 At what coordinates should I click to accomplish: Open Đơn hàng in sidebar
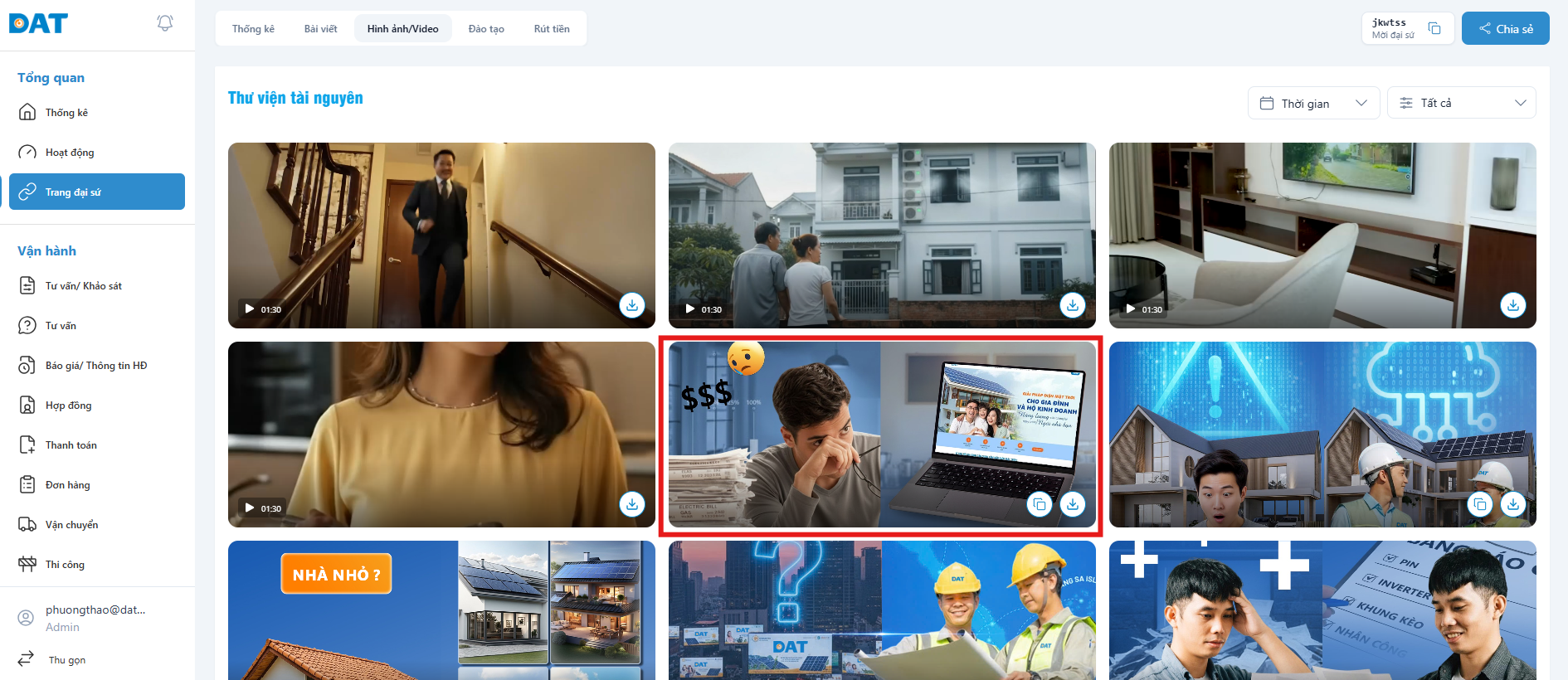coord(97,484)
